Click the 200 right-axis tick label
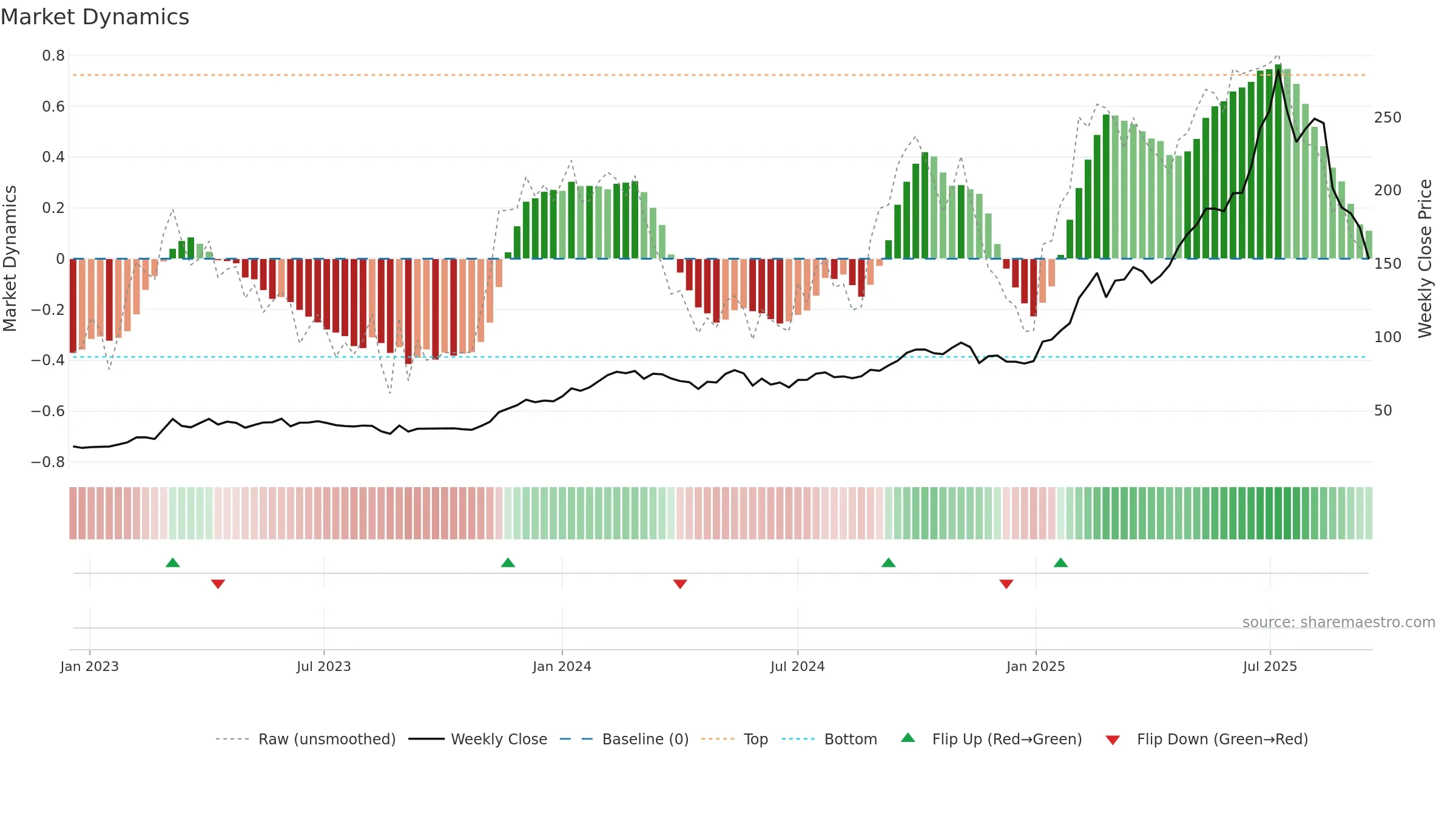This screenshot has width=1456, height=819. coord(1388,190)
